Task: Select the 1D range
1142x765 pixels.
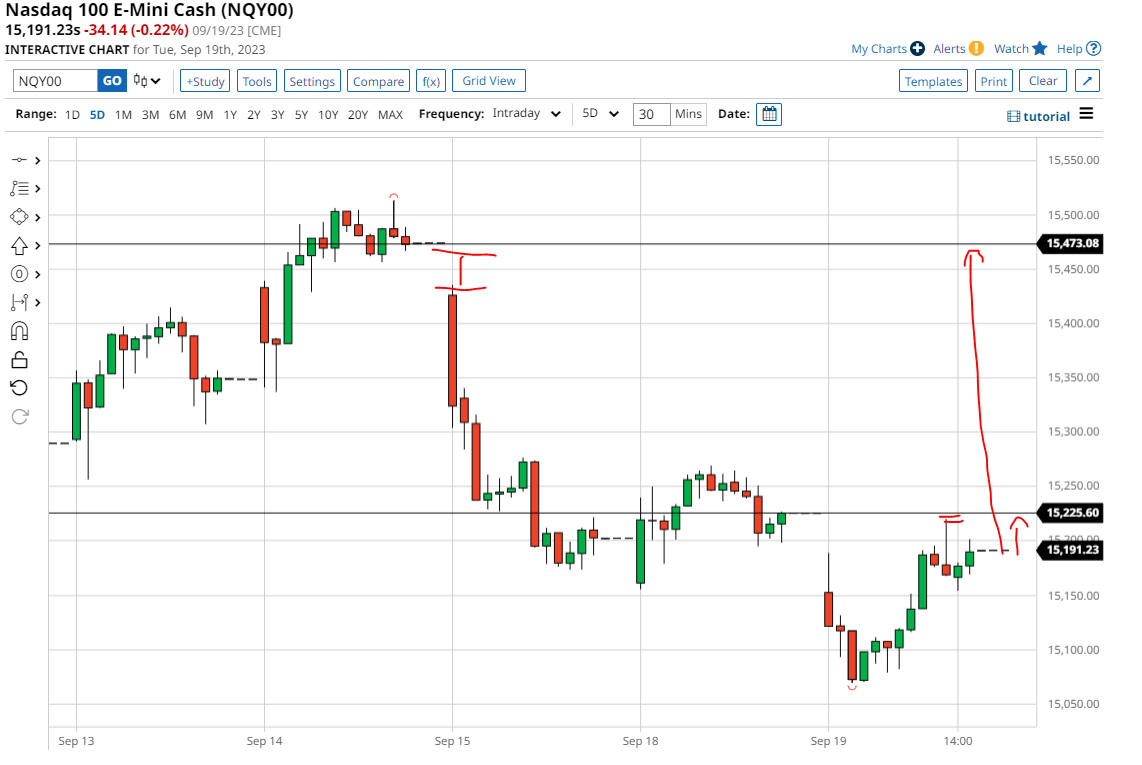Action: pyautogui.click(x=72, y=114)
